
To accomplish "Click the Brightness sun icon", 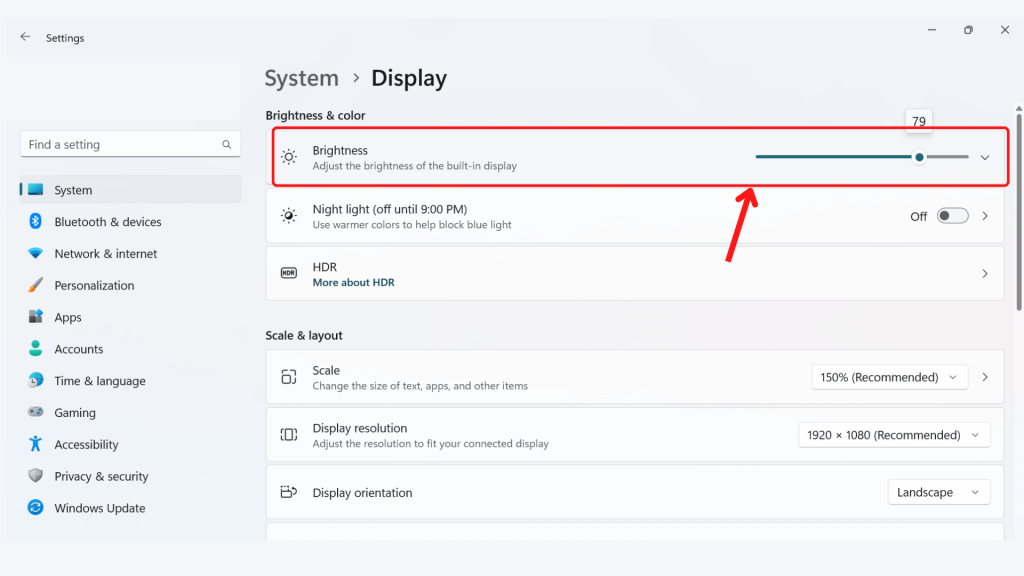I will coord(289,157).
